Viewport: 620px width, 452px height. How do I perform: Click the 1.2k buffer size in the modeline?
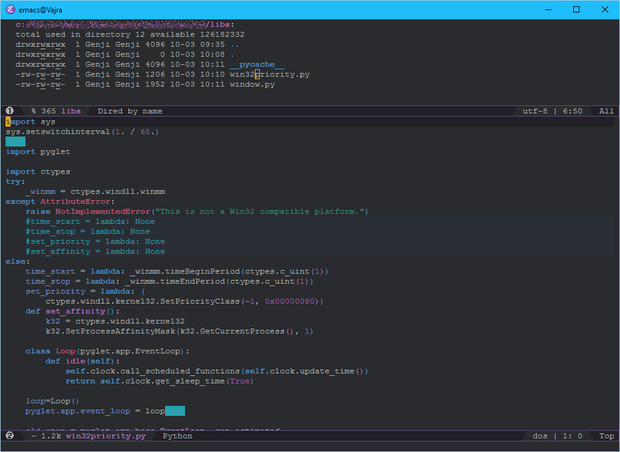(51, 436)
